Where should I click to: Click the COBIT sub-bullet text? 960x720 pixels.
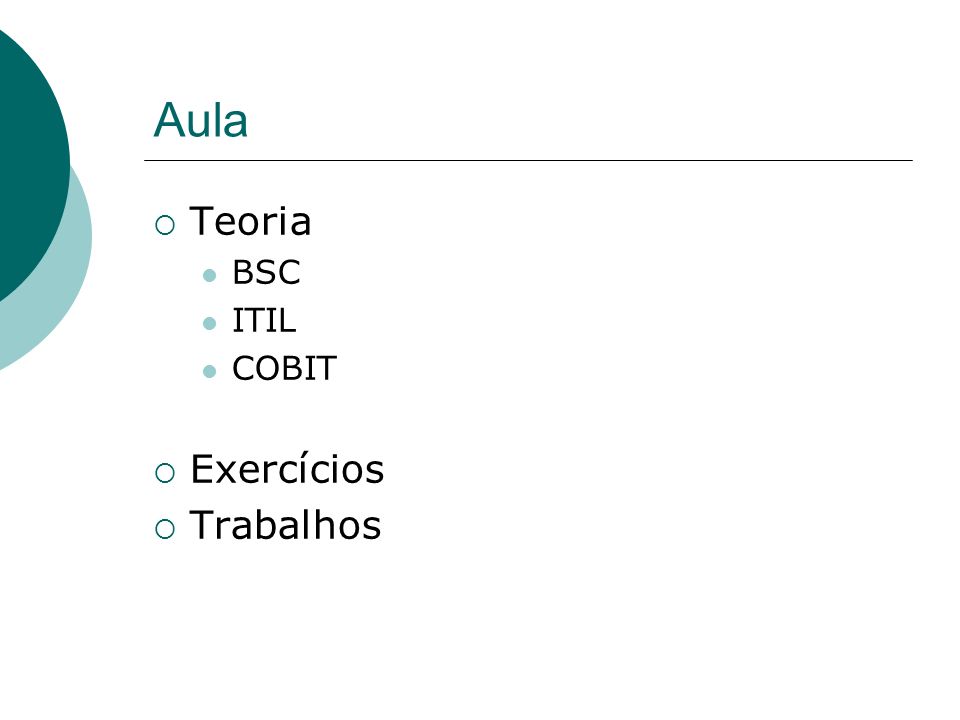coord(284,368)
